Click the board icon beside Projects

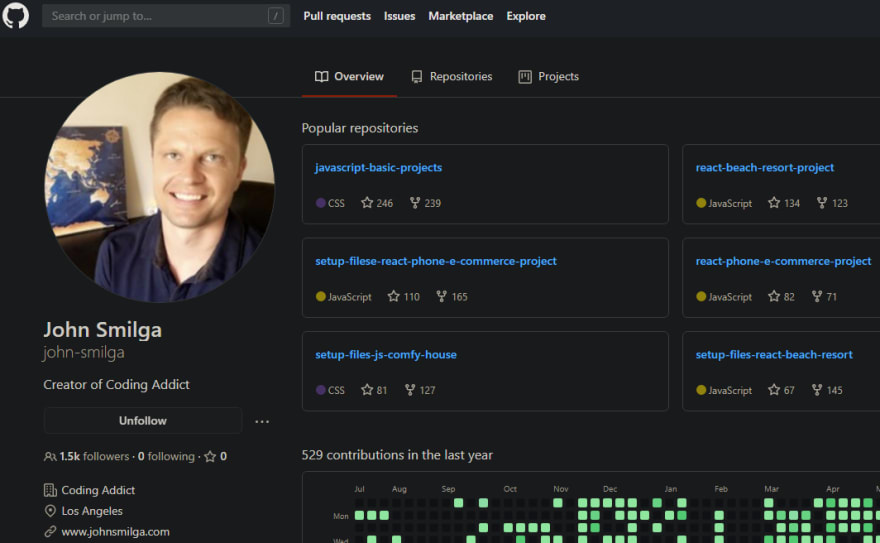(x=525, y=77)
